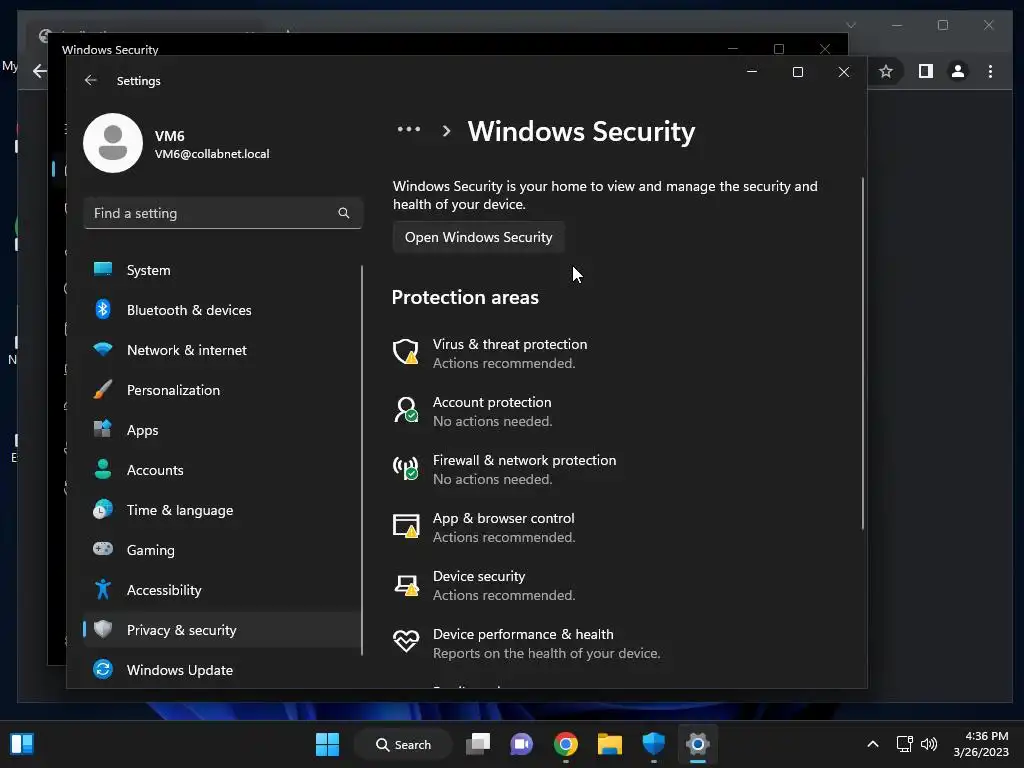Click the Gaming controller icon

[x=103, y=549]
